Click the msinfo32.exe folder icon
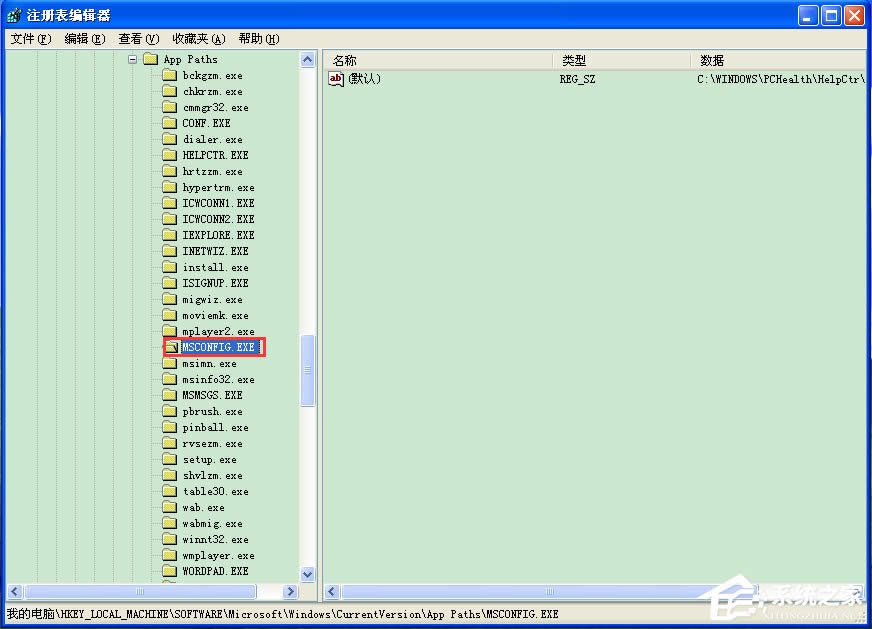This screenshot has width=872, height=629. coord(171,379)
